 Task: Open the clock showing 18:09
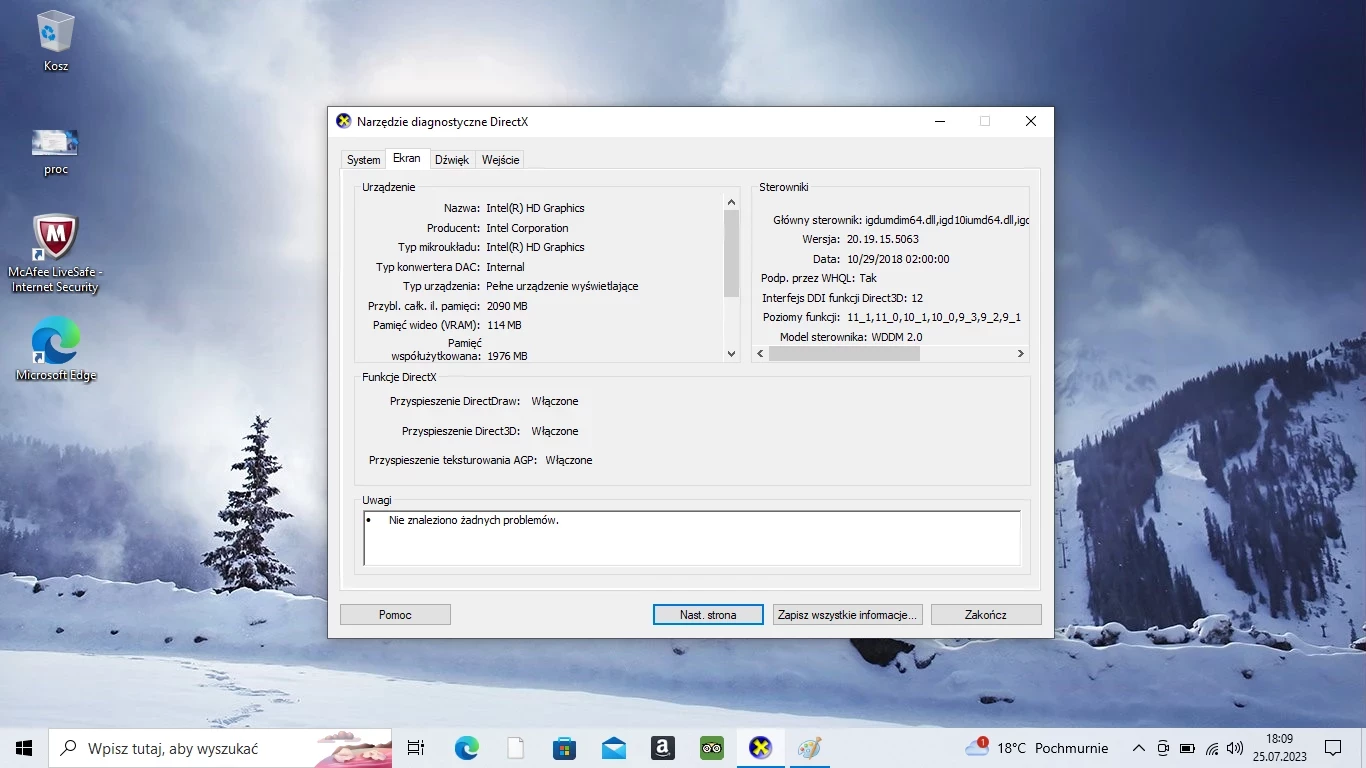pos(1279,748)
